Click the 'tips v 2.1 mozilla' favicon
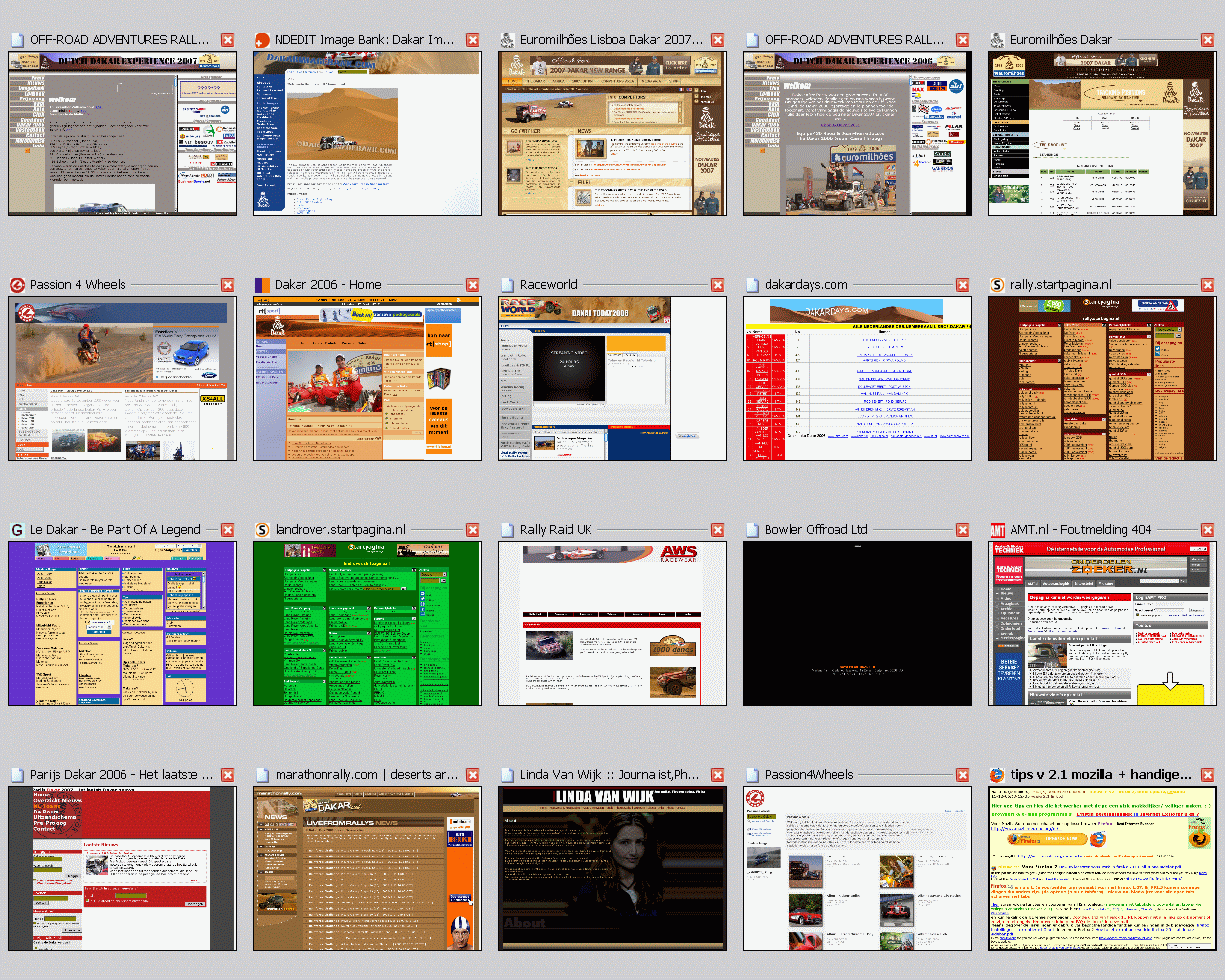This screenshot has height=980, width=1225. coord(997,775)
